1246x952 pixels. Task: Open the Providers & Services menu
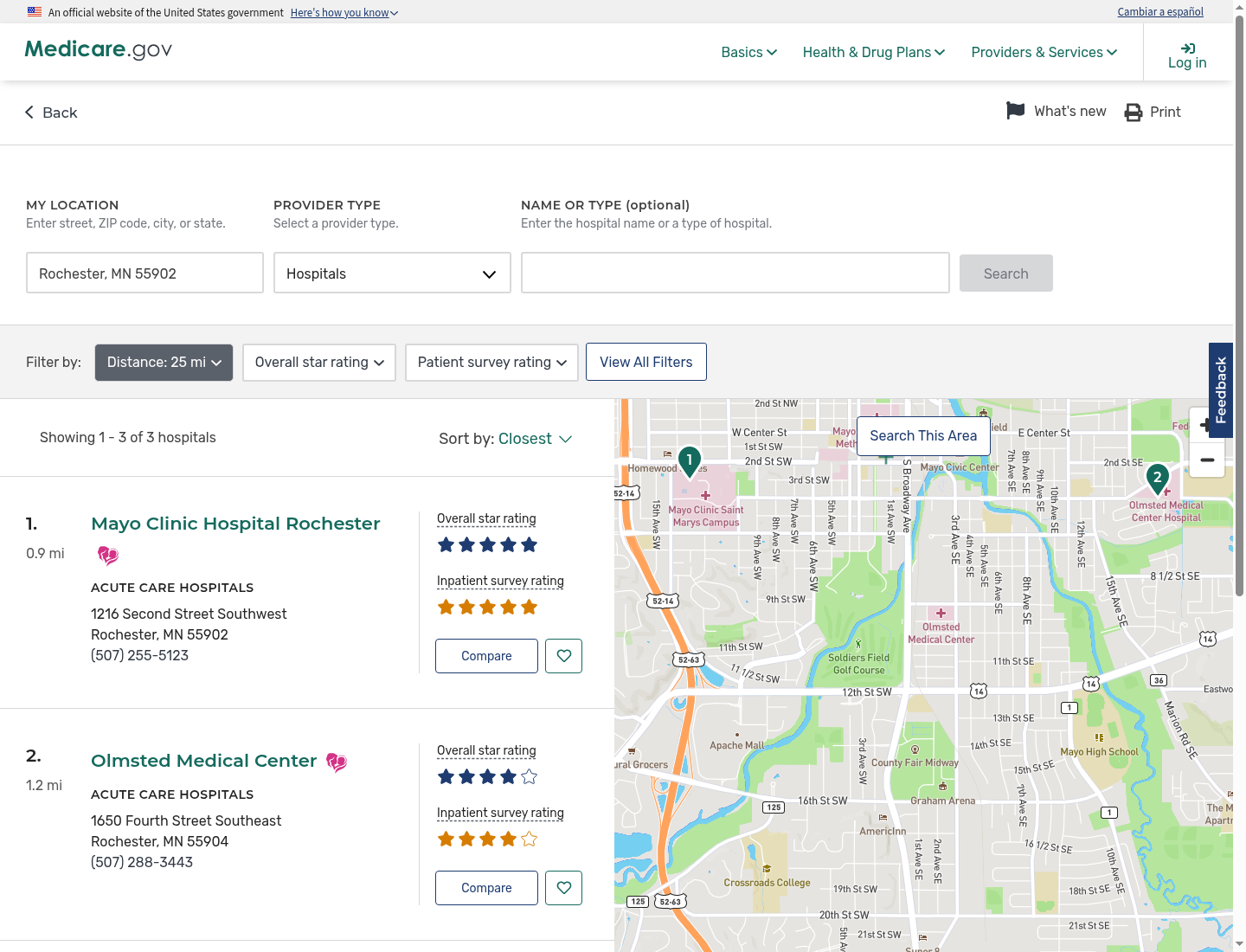tap(1044, 52)
